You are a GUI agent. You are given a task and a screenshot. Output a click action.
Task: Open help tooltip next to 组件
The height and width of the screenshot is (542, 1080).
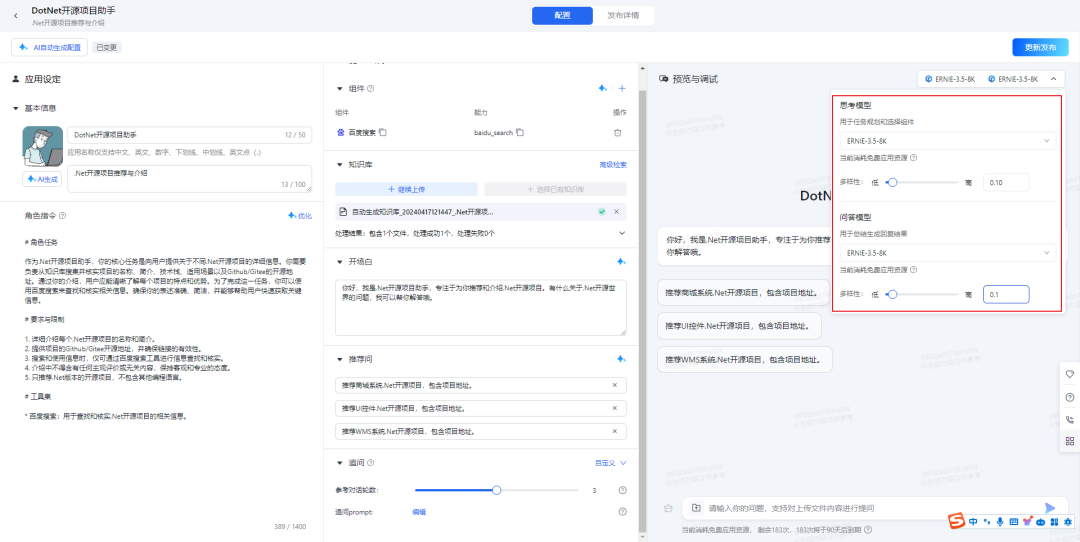[x=371, y=89]
